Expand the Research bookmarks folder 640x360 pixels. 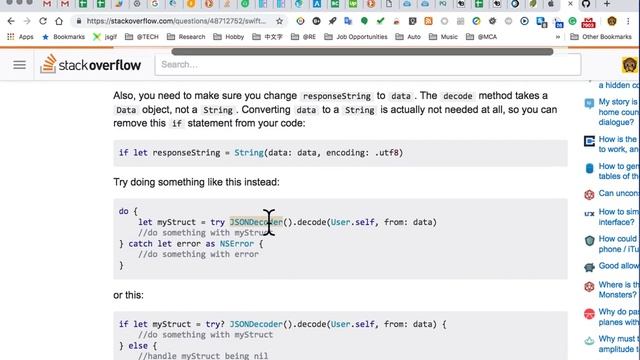(186, 37)
